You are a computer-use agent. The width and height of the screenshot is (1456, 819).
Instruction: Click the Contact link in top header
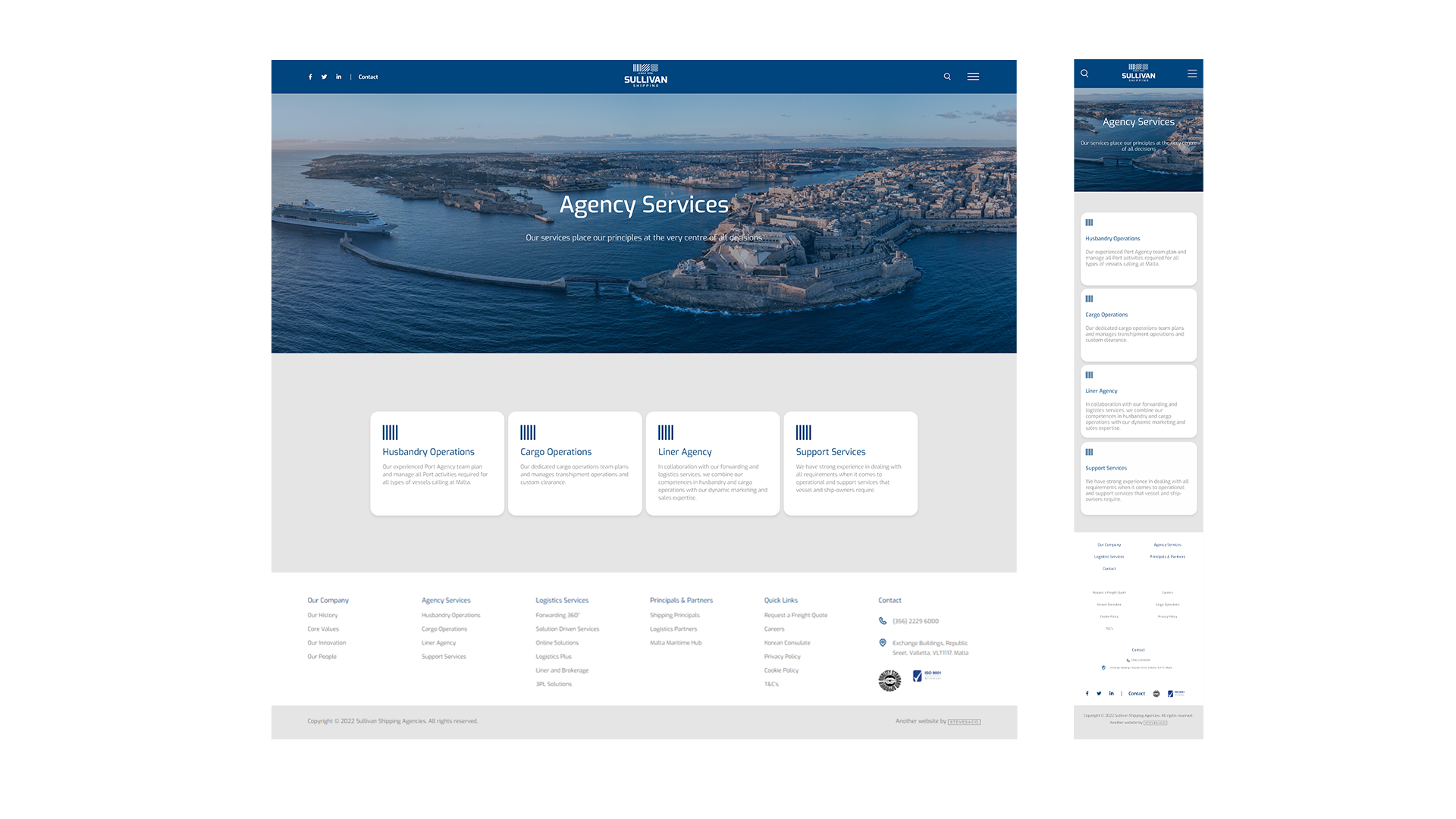click(x=368, y=77)
